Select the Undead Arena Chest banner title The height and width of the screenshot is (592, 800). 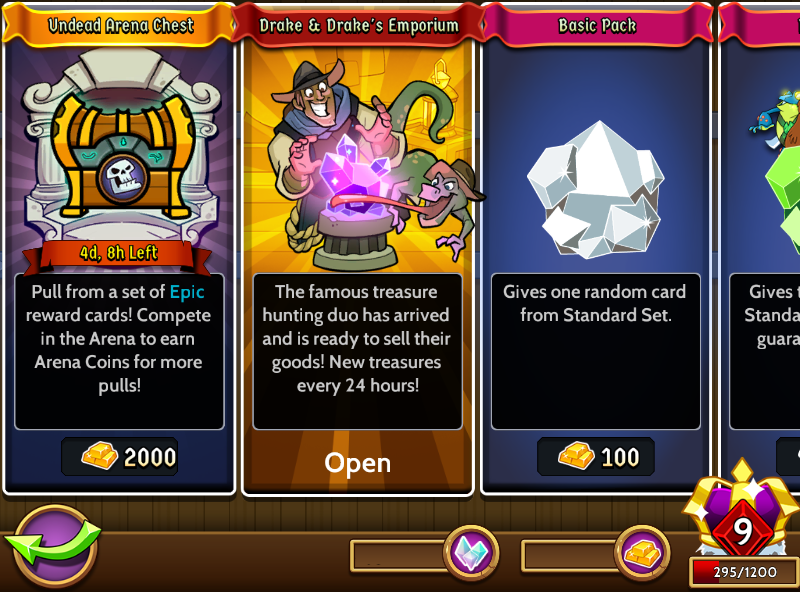[x=121, y=25]
